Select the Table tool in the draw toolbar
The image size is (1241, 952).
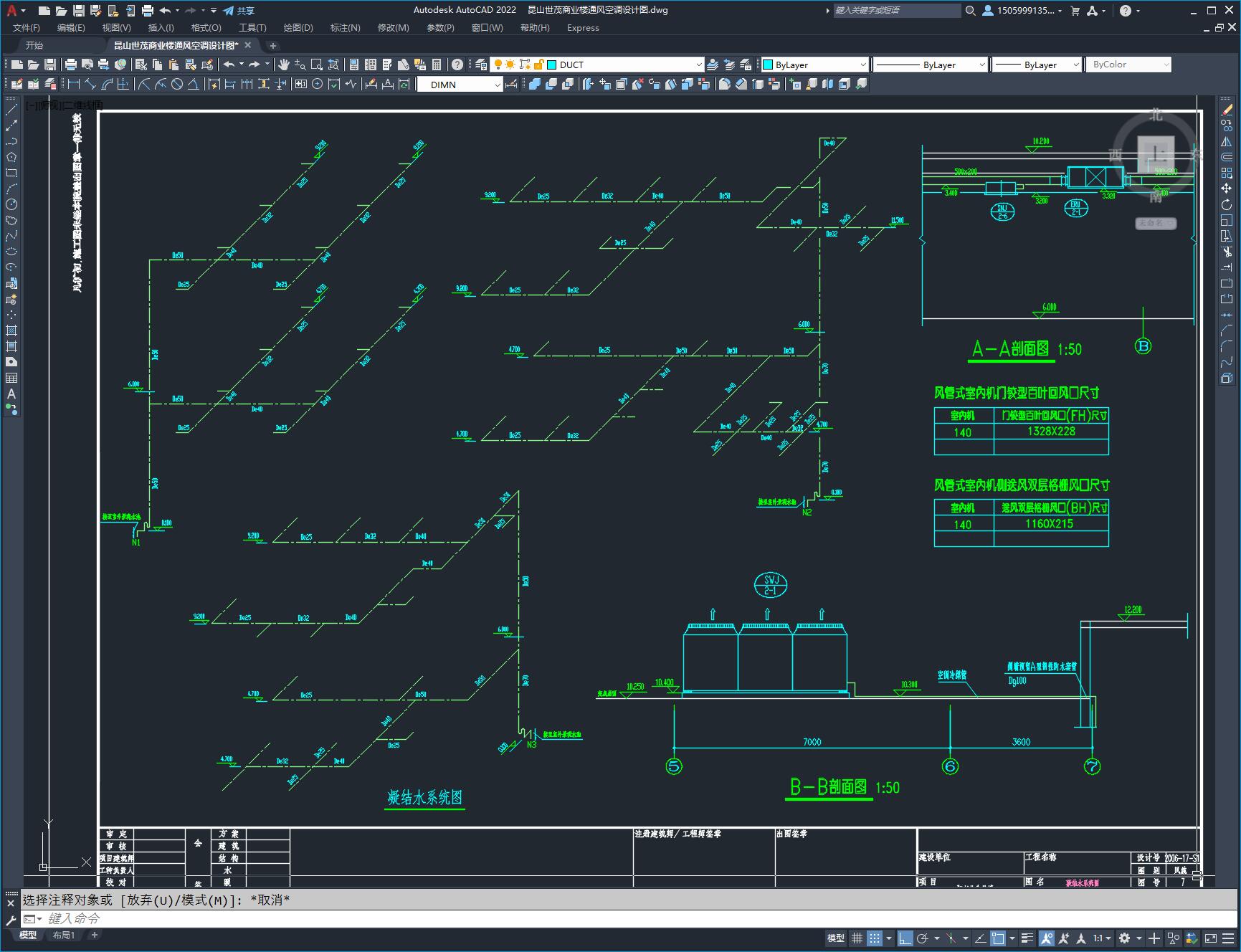pos(11,378)
